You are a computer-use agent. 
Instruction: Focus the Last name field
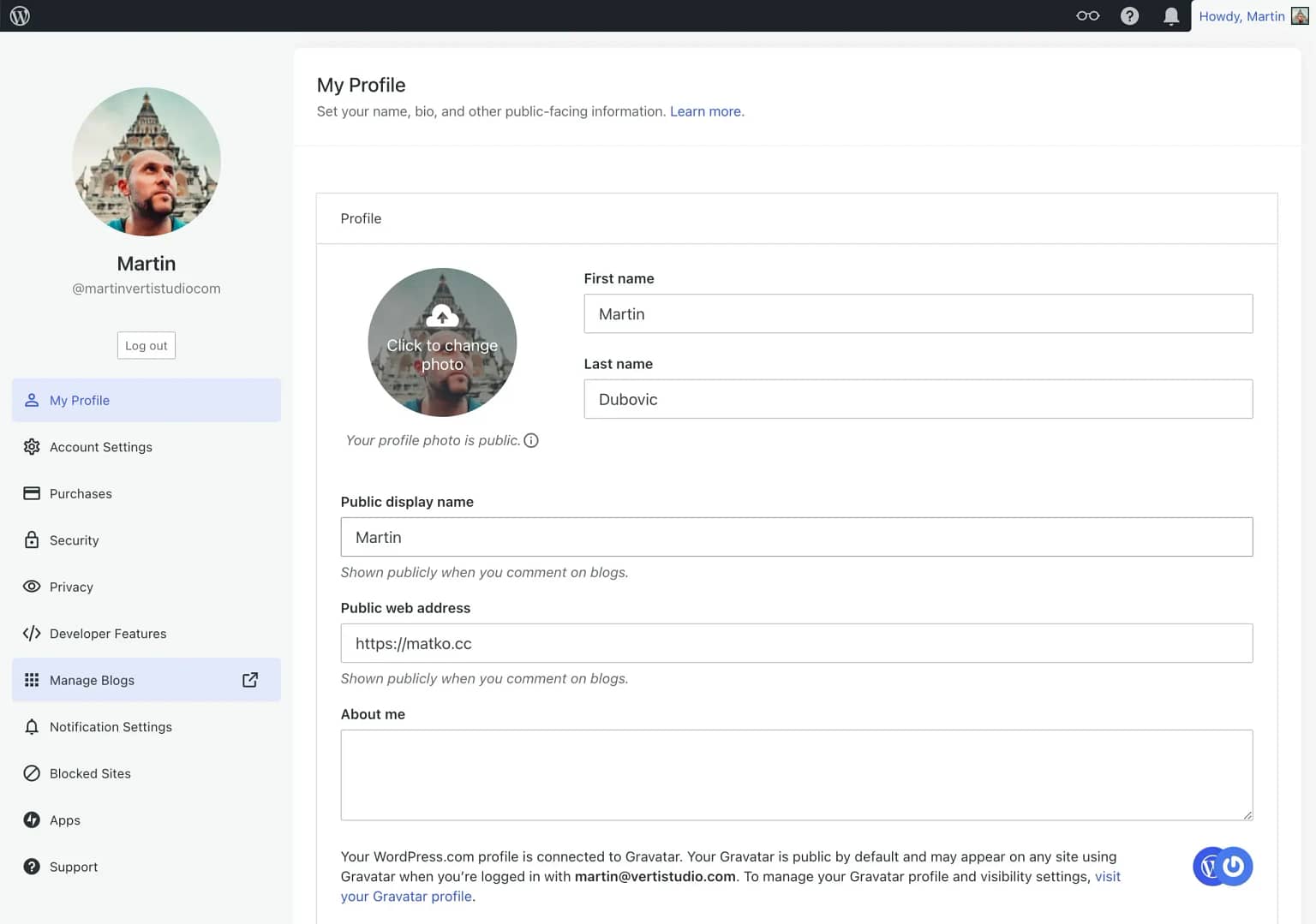[918, 399]
